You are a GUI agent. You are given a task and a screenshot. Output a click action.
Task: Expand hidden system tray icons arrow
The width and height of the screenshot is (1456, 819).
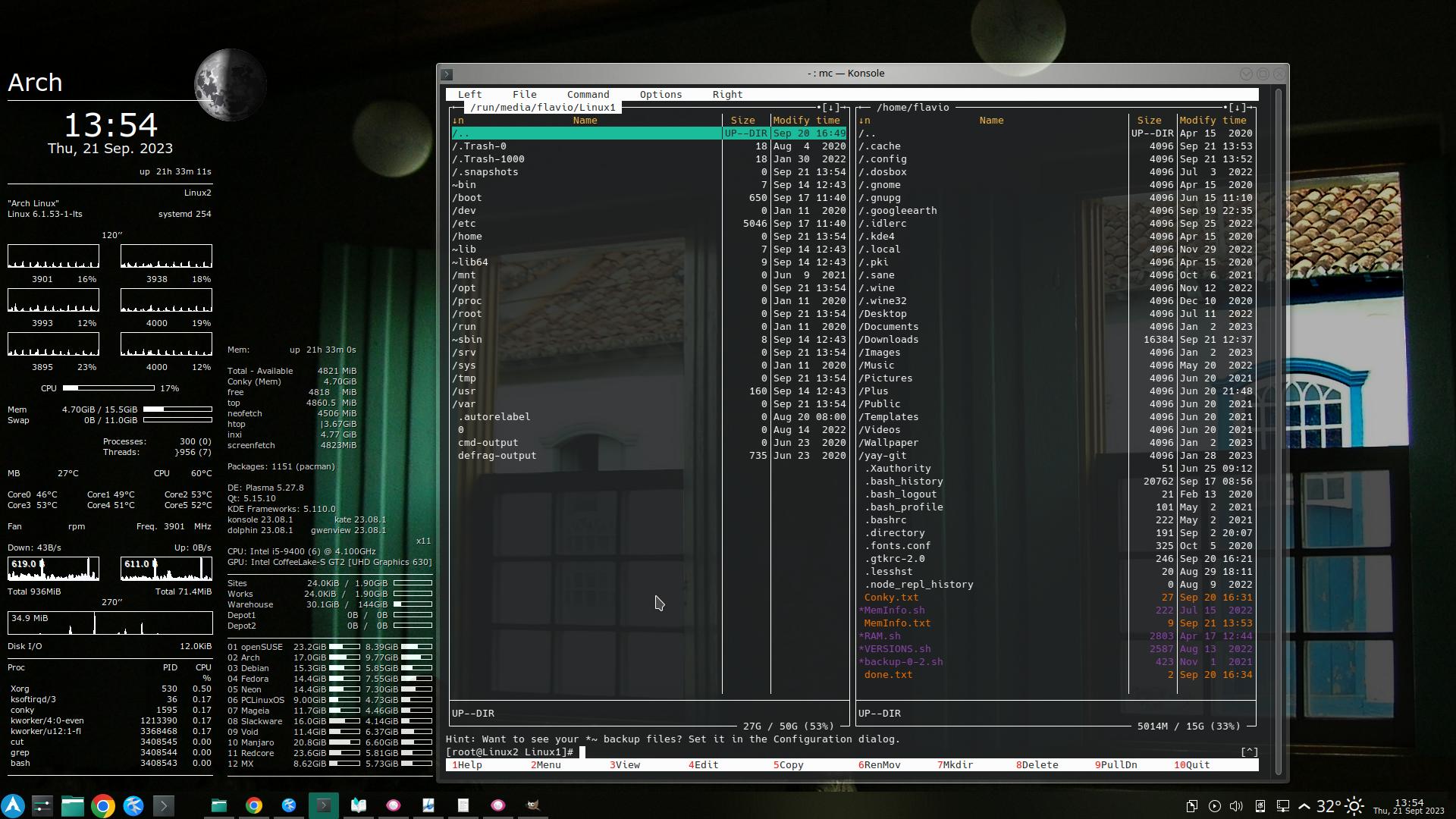pos(1304,806)
